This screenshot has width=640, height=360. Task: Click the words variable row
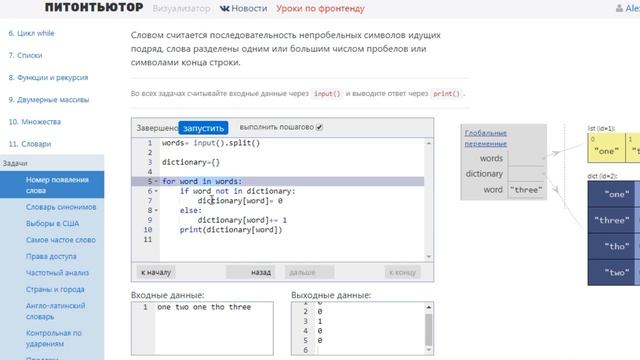[504, 158]
